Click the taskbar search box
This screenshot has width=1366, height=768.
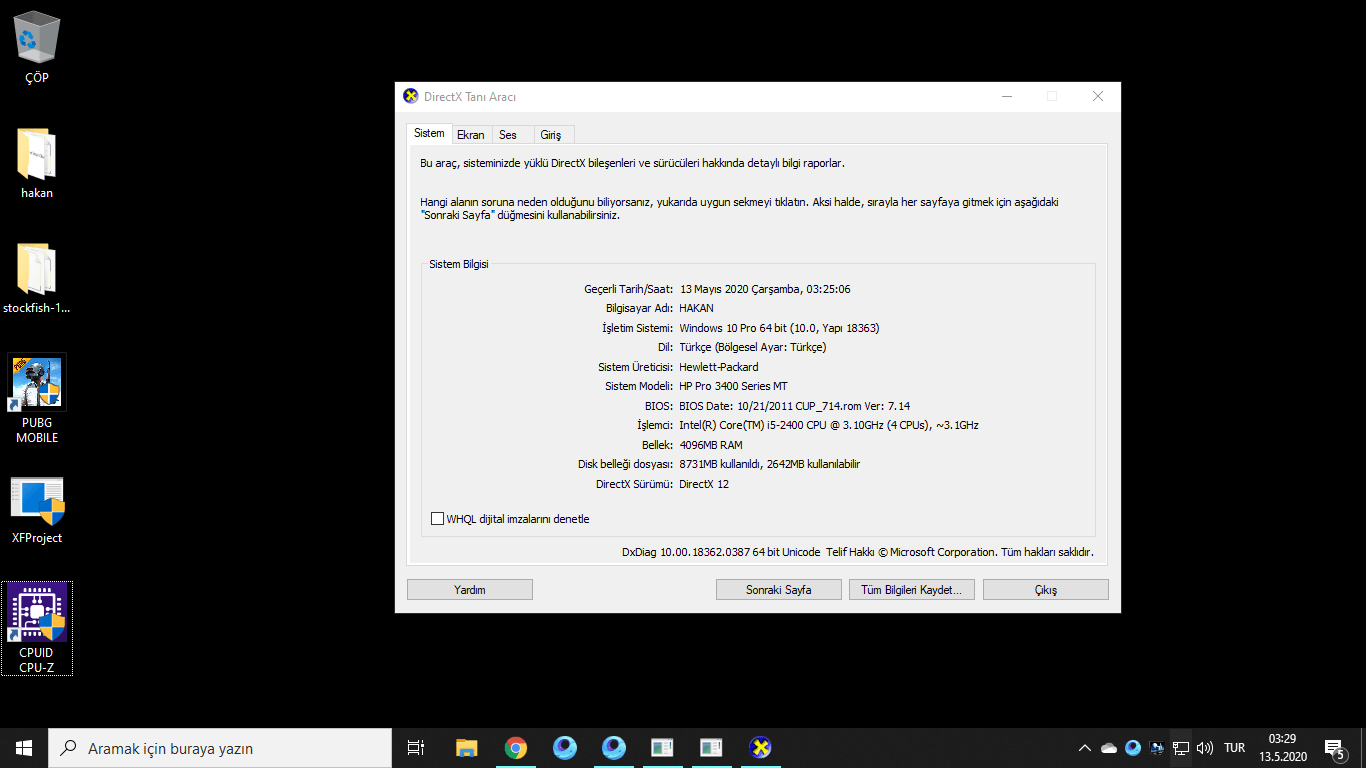(x=220, y=748)
